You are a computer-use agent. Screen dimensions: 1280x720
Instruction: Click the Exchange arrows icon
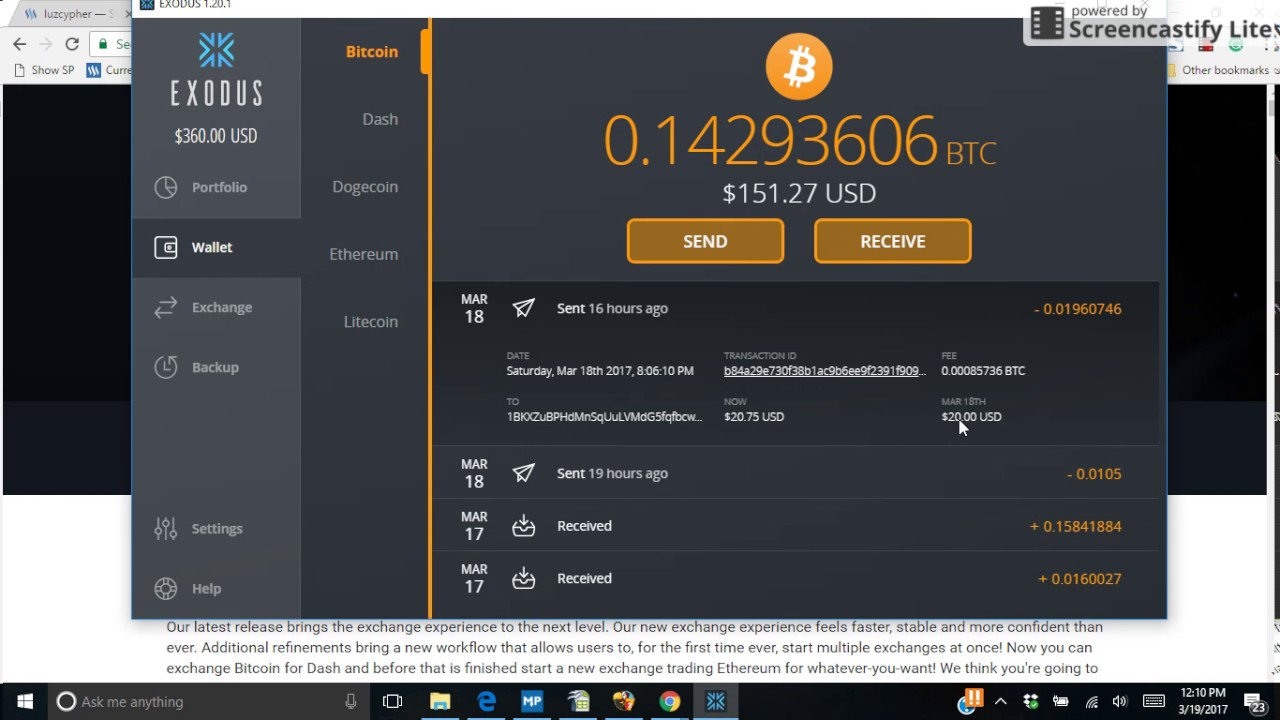click(166, 307)
